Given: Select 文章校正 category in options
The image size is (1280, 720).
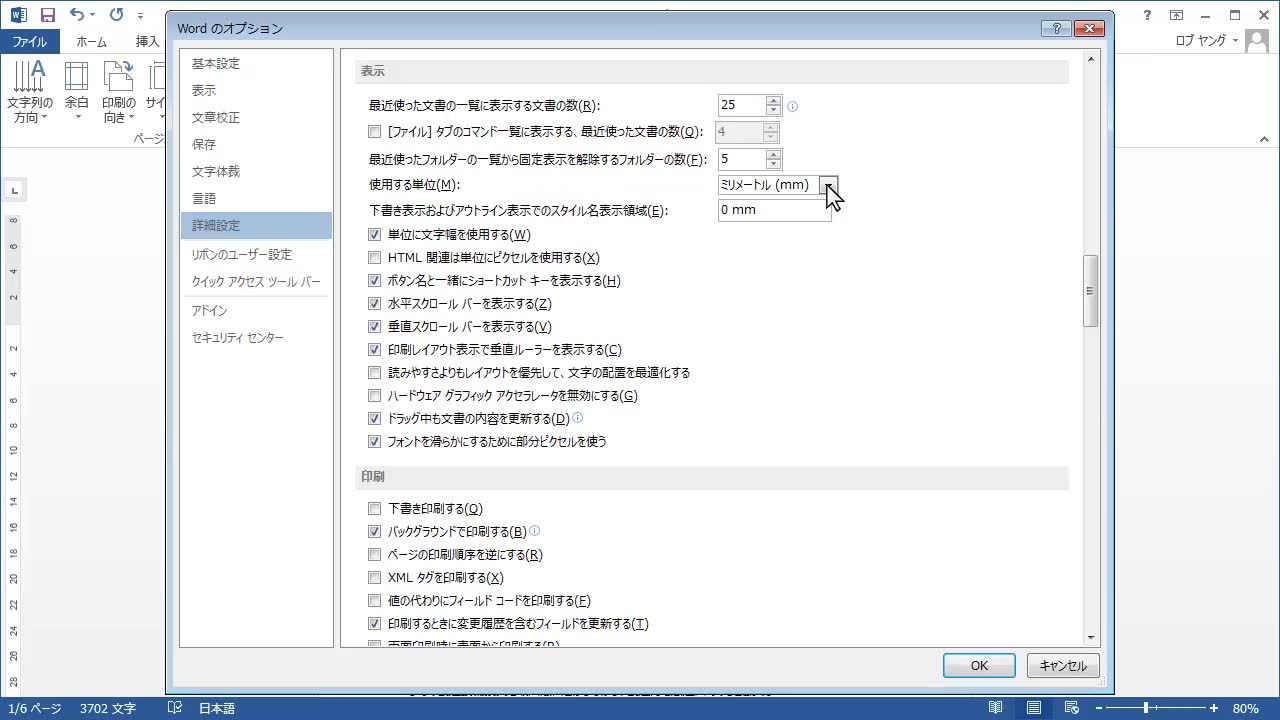Looking at the screenshot, I should (256, 118).
